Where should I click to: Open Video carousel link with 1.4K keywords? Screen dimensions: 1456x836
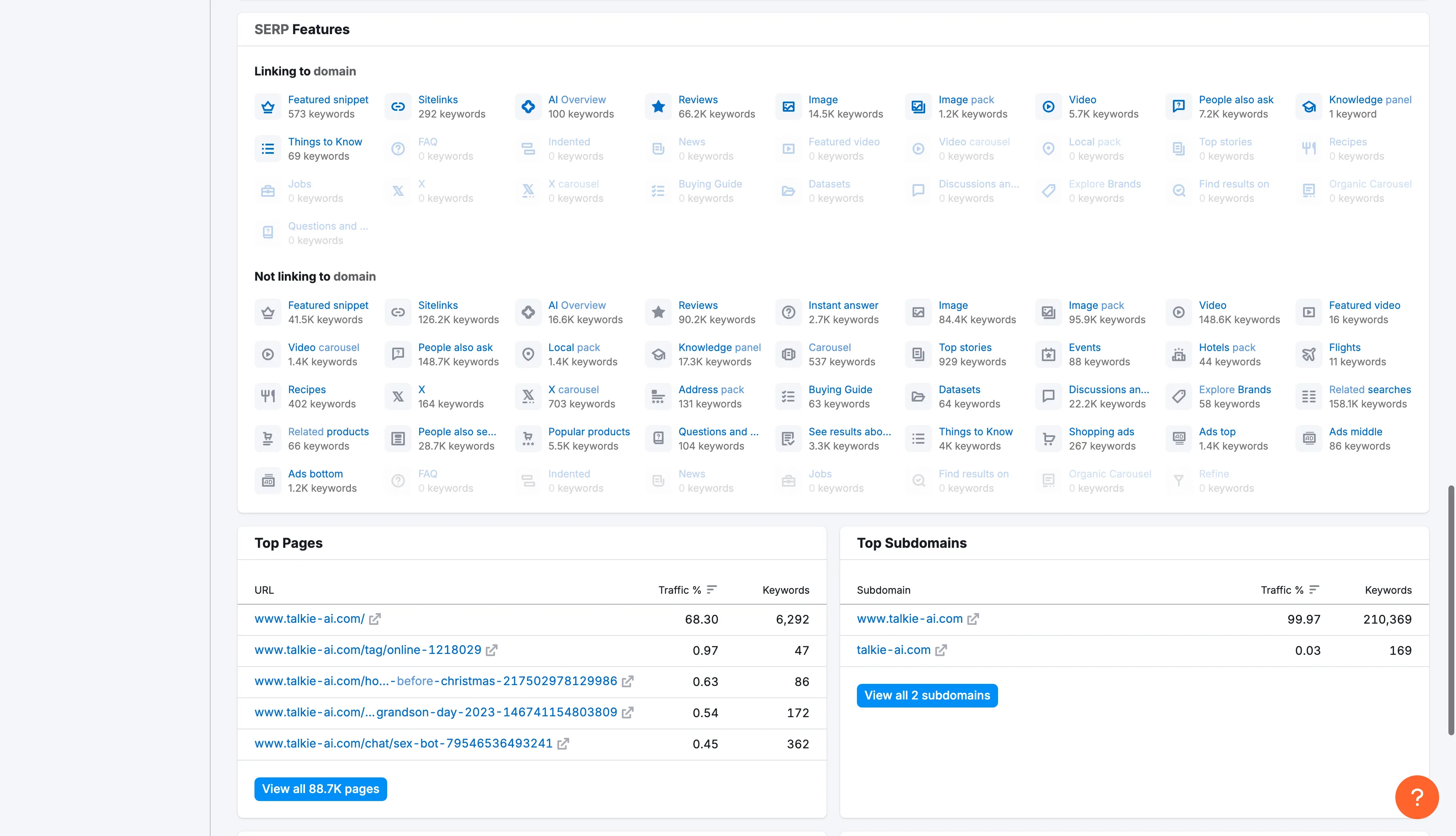pos(323,347)
